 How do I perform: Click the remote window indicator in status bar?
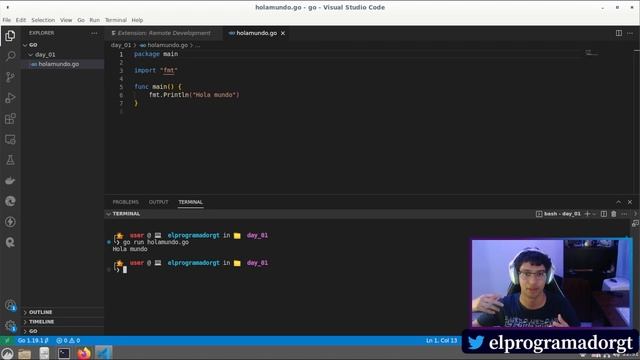[x=7, y=340]
